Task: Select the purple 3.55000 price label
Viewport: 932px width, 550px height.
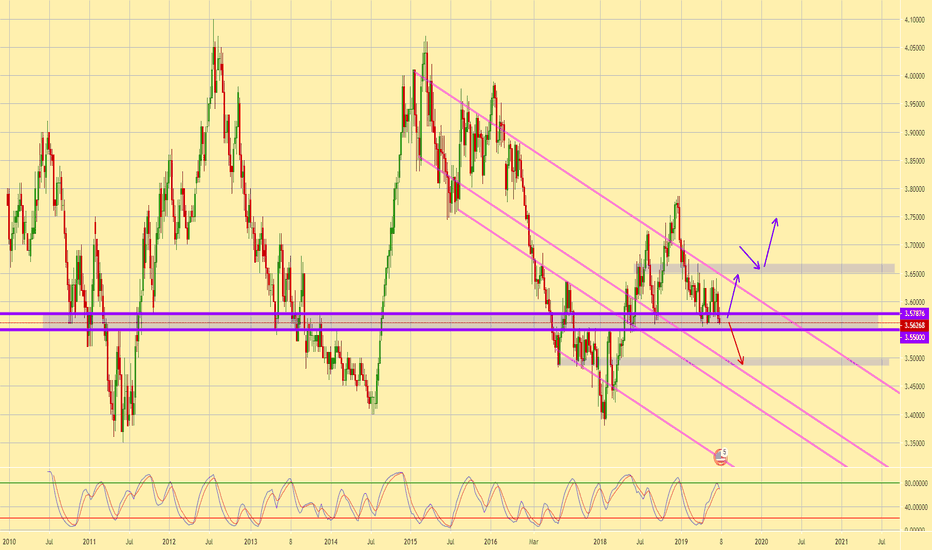Action: coord(914,337)
